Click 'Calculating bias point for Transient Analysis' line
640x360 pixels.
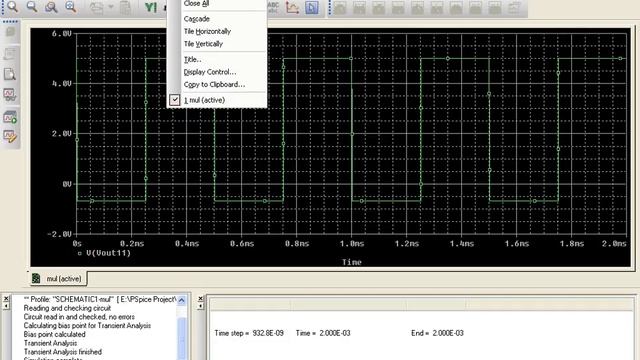tap(87, 325)
